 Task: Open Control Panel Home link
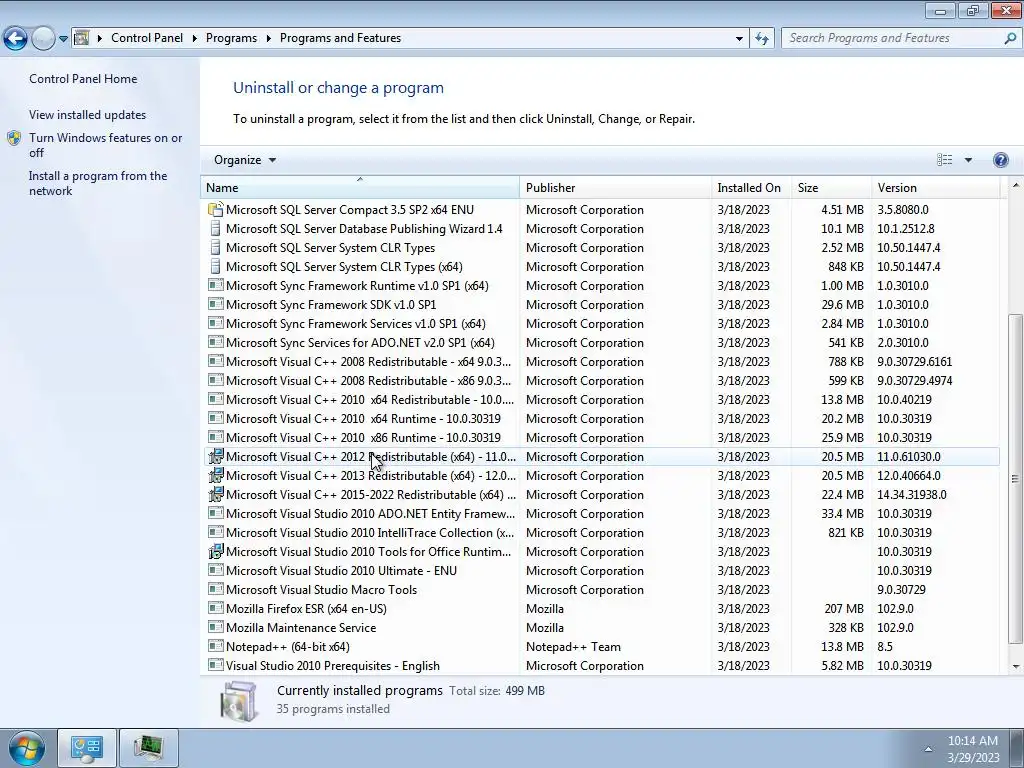pos(83,79)
